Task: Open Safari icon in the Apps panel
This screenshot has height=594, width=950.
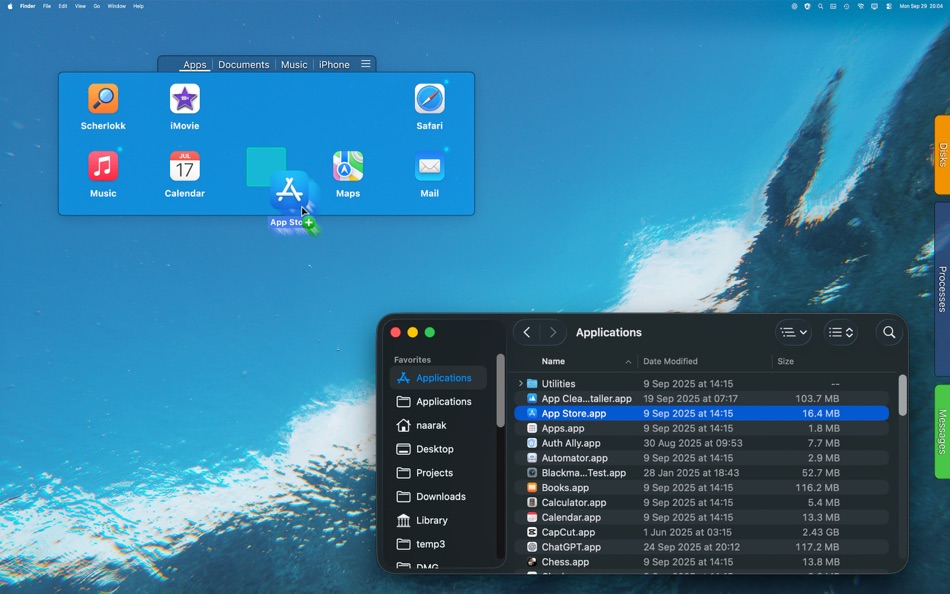Action: coord(429,100)
